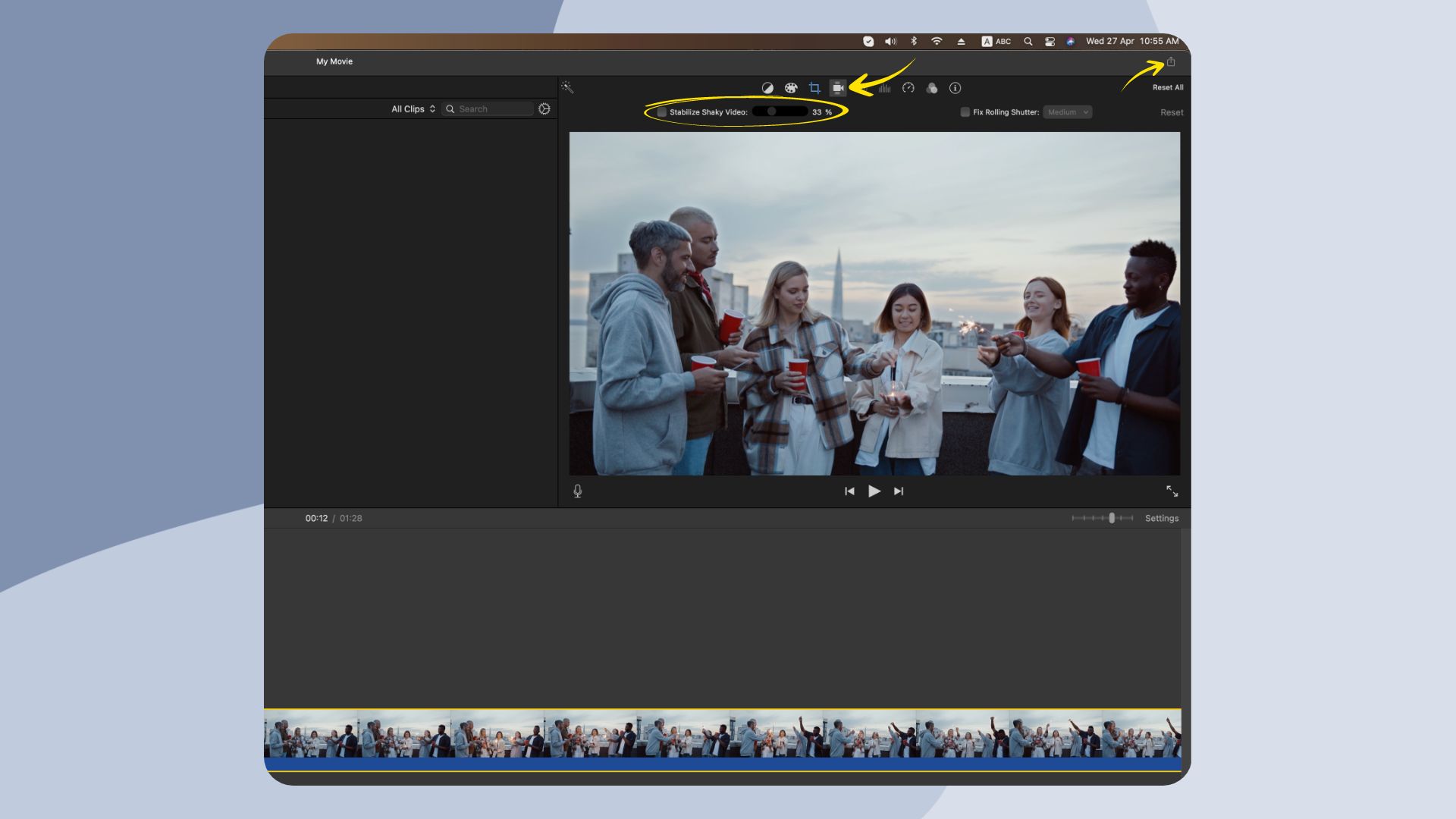1456x819 pixels.
Task: Play the movie in the viewer
Action: (874, 491)
